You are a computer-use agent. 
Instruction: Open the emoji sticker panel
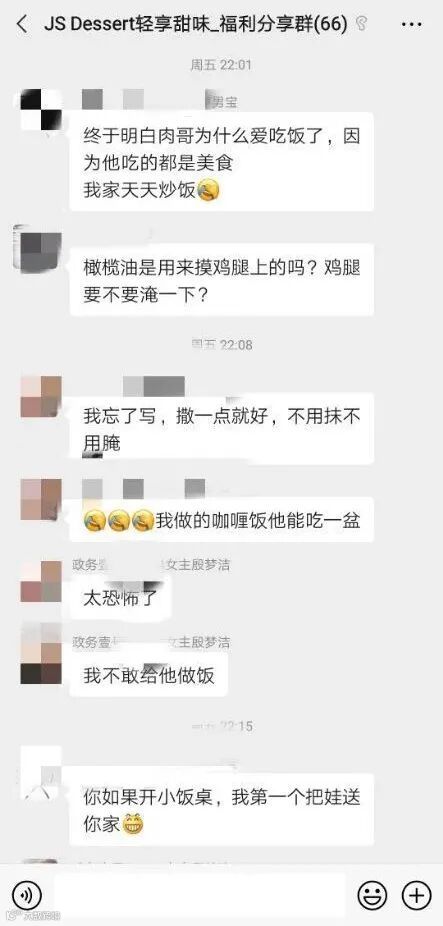point(373,896)
